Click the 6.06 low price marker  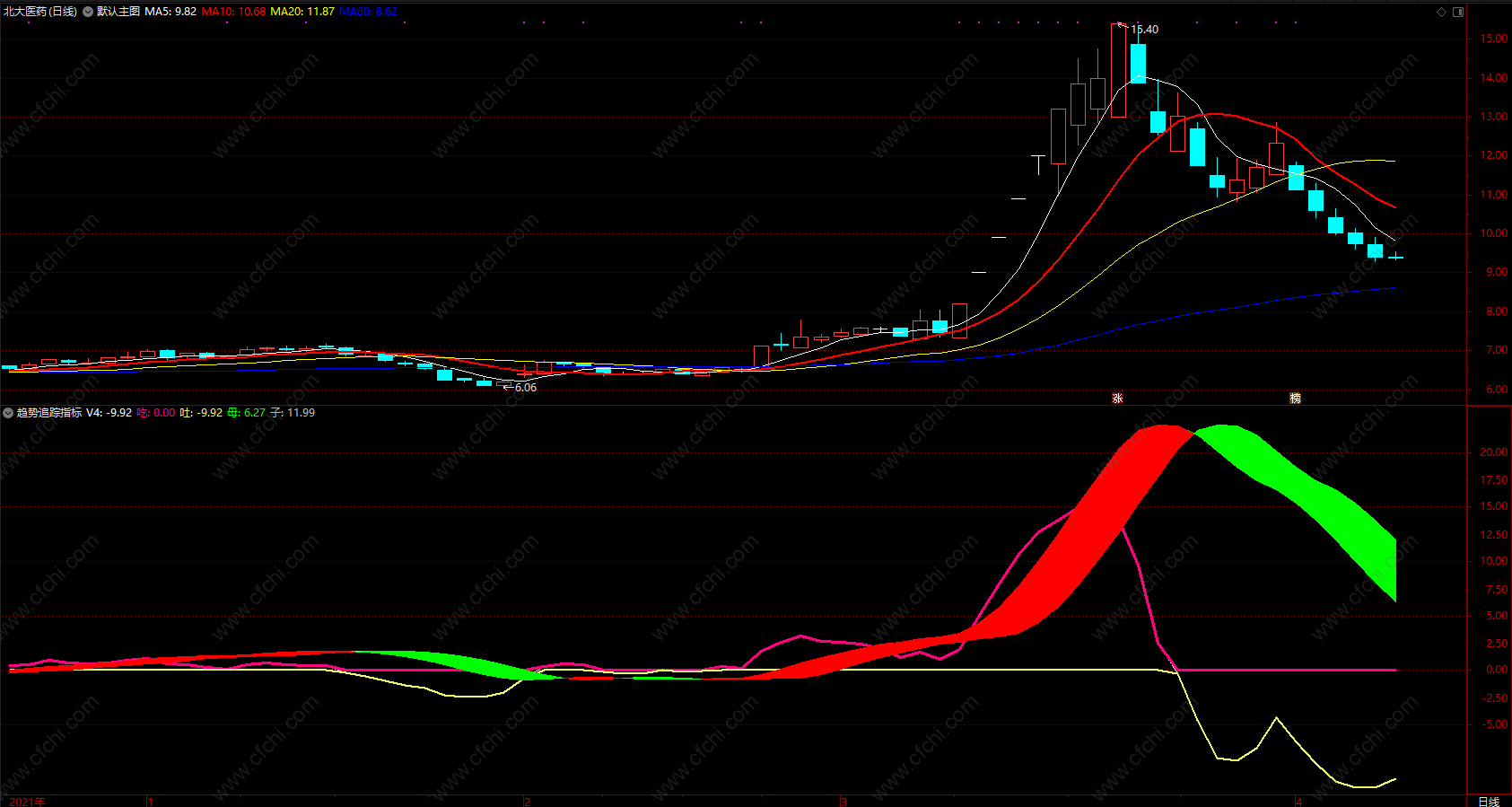(x=526, y=388)
